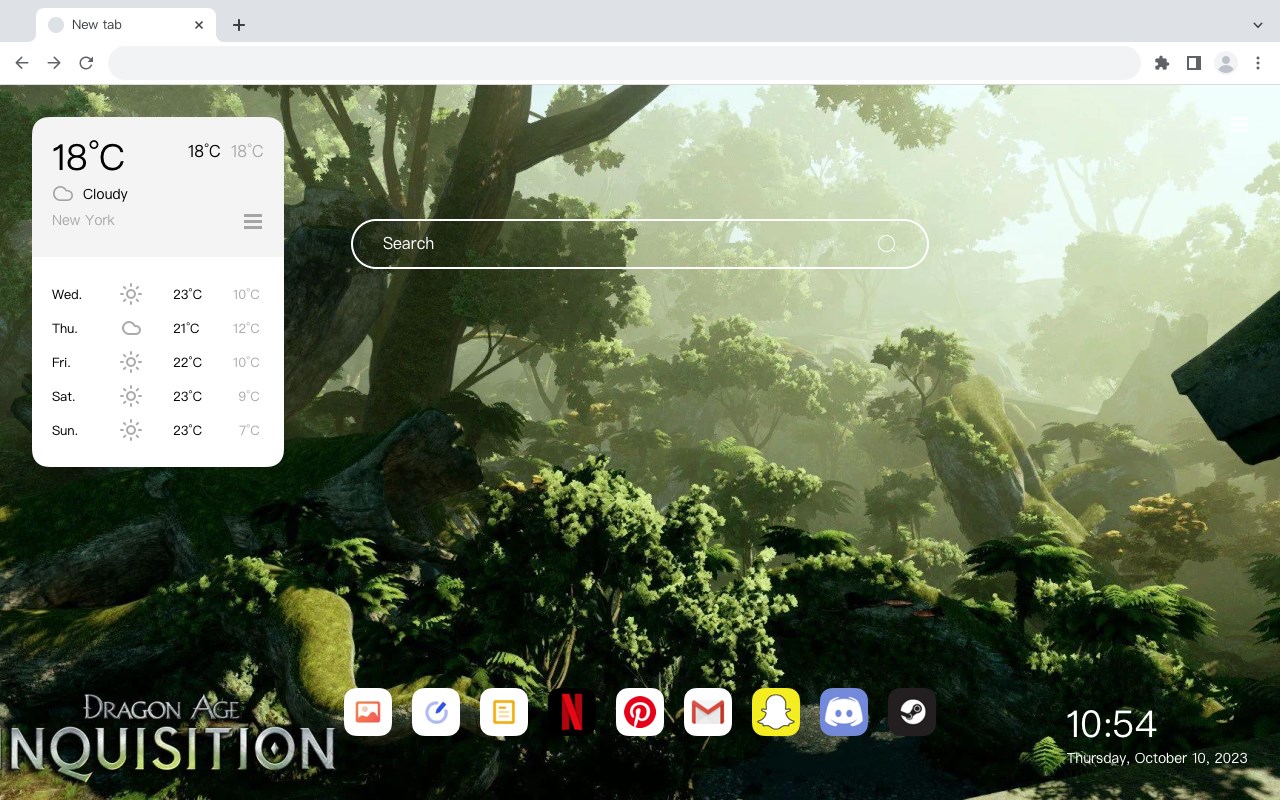Screen dimensions: 1280x800
Task: Open the profile avatar menu
Action: pos(1226,63)
